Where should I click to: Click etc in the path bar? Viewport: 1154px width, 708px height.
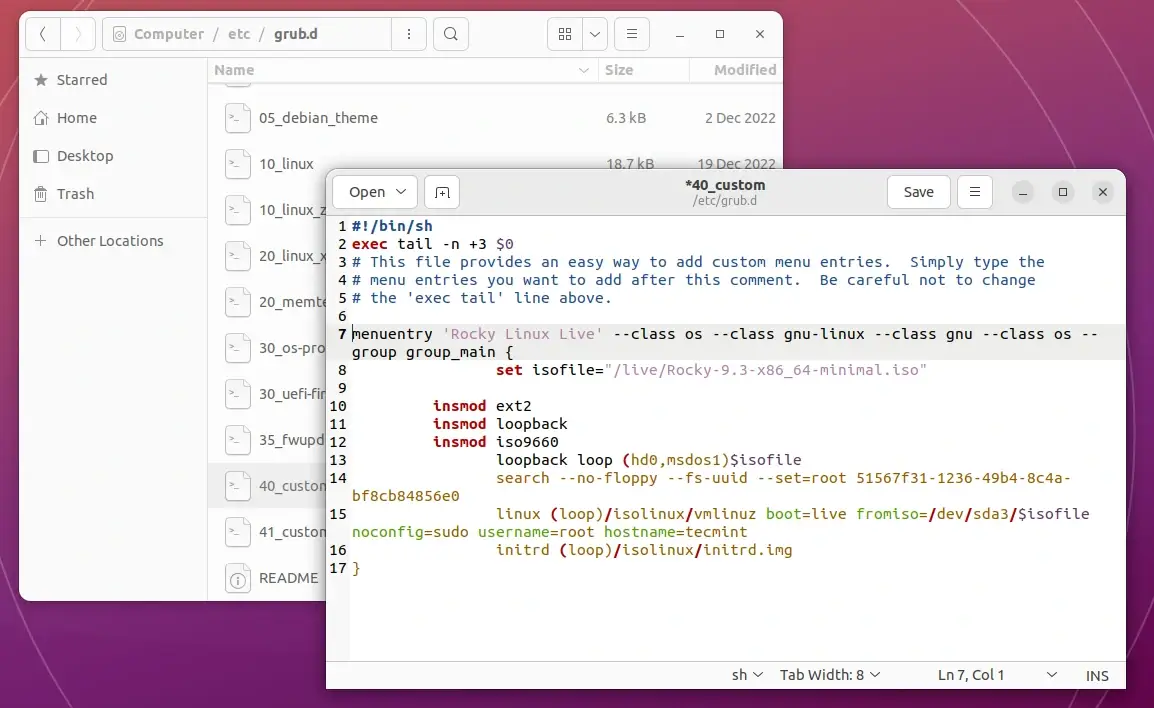(239, 34)
